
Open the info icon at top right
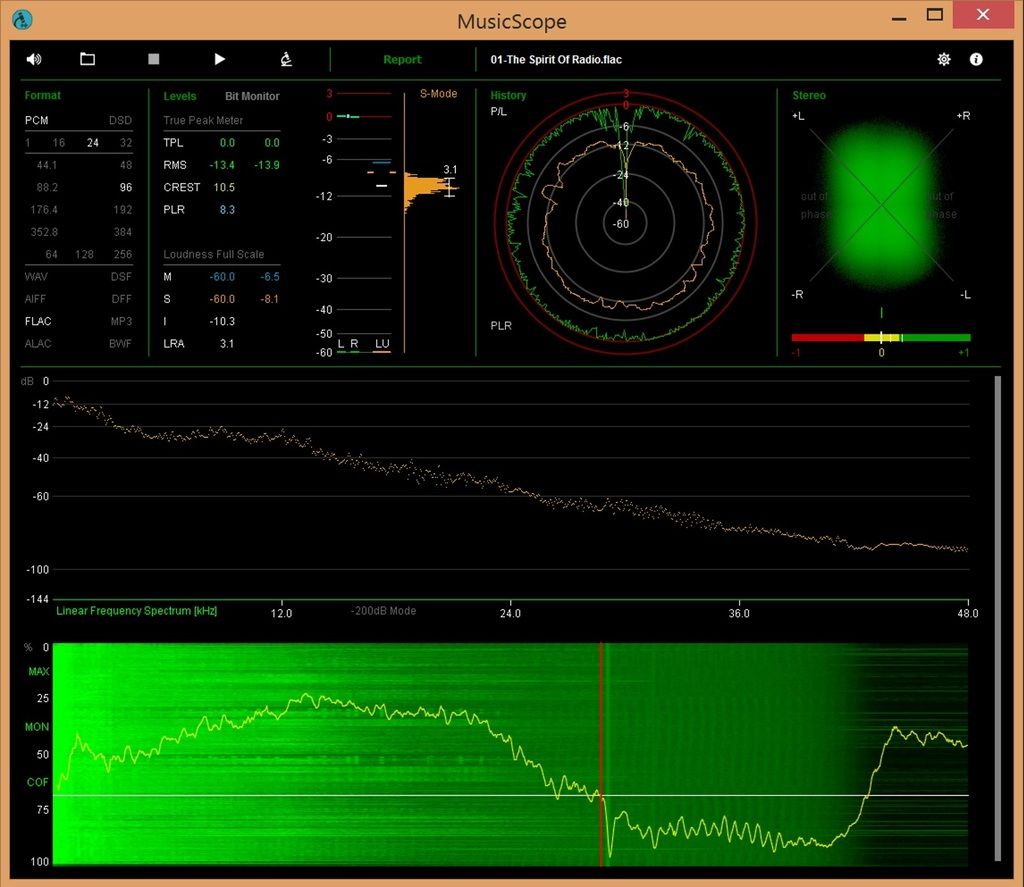coord(976,59)
